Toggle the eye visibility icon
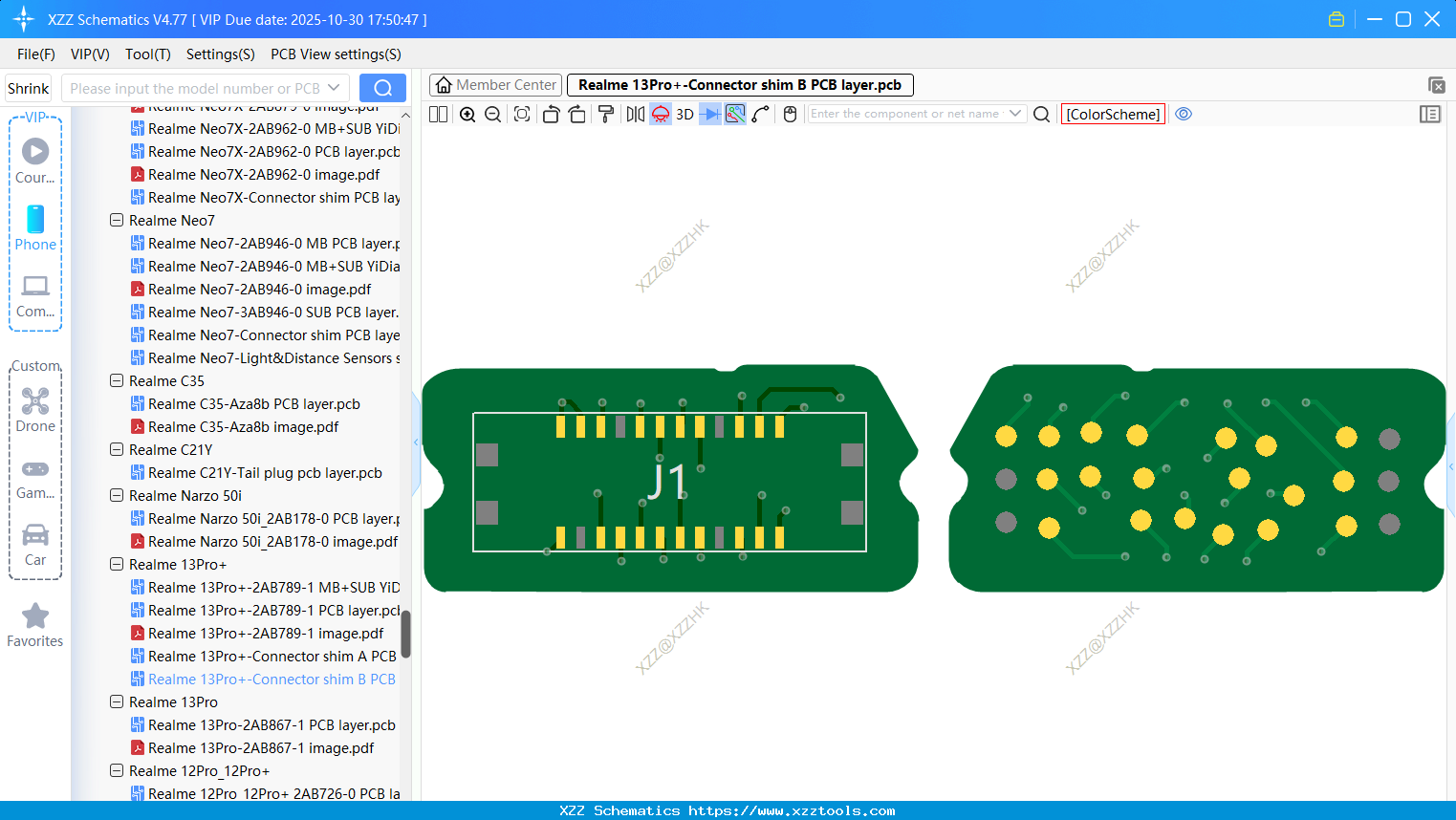 (1184, 114)
